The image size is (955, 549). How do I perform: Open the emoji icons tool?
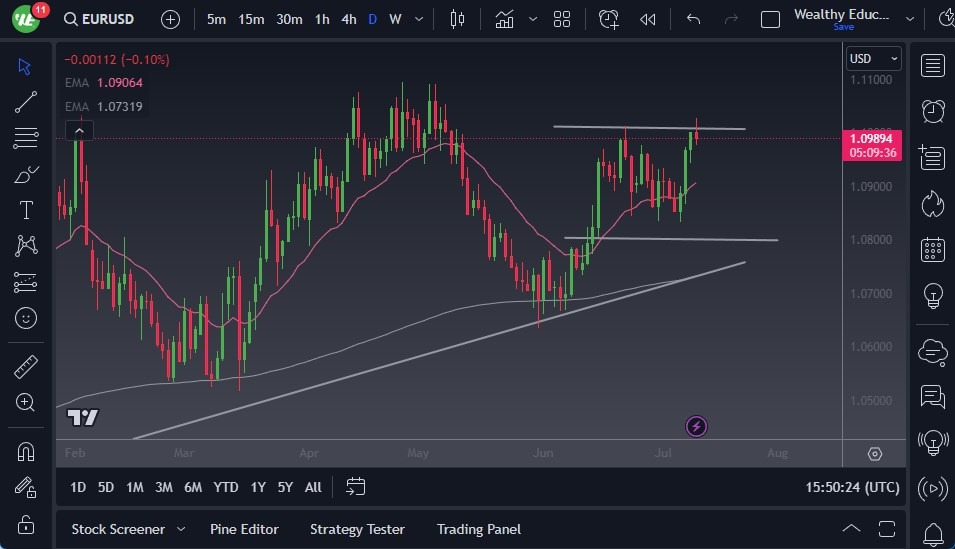pyautogui.click(x=26, y=318)
